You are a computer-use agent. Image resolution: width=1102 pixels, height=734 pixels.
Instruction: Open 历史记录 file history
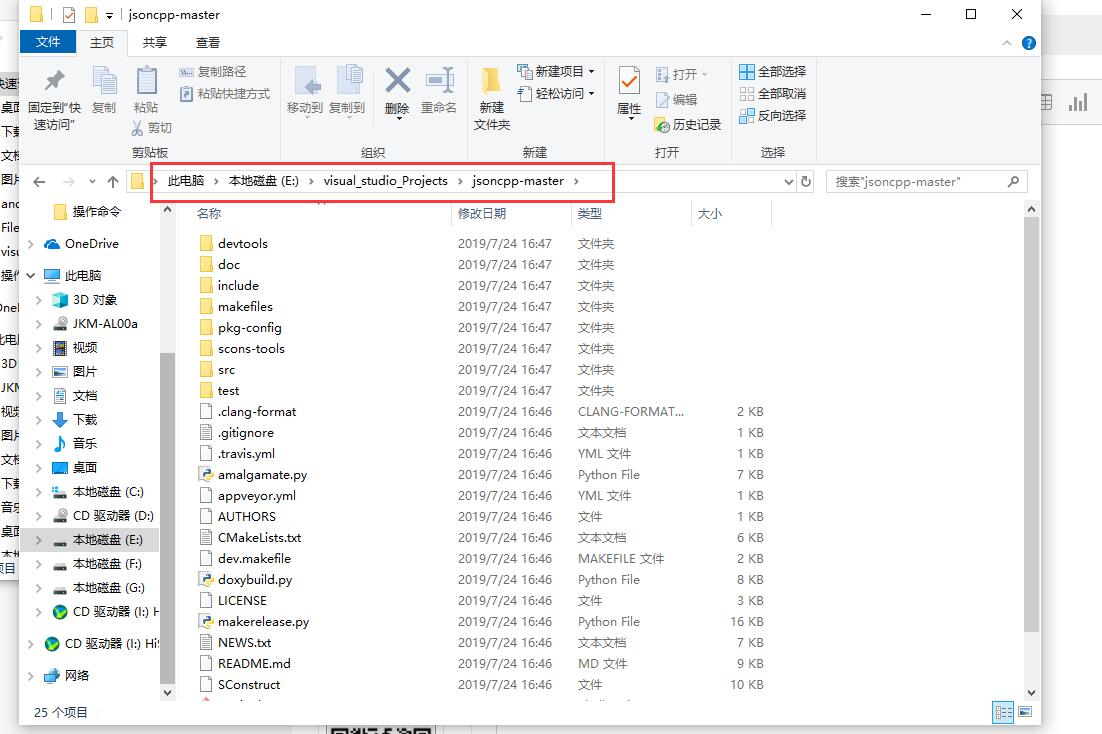coord(690,126)
